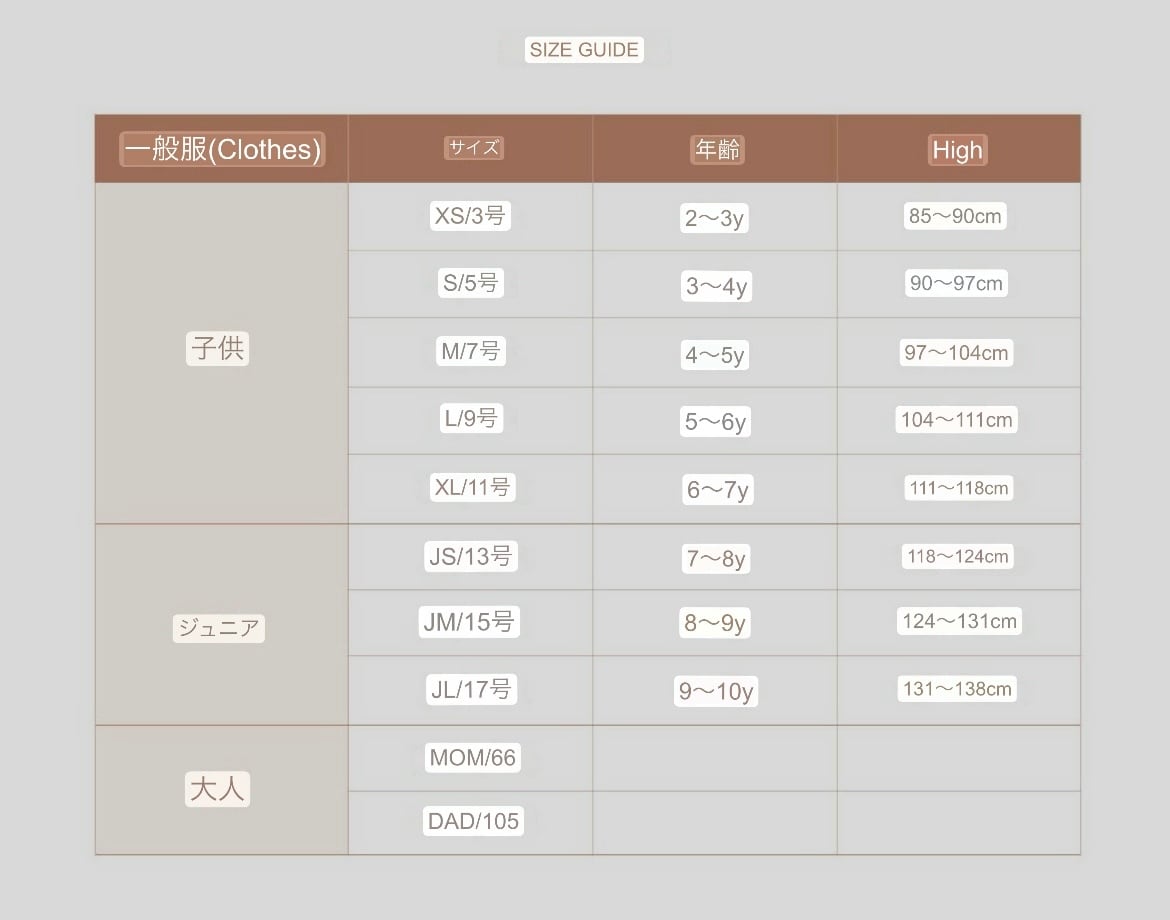Click the ジュニア category label
The image size is (1170, 920).
tap(218, 628)
